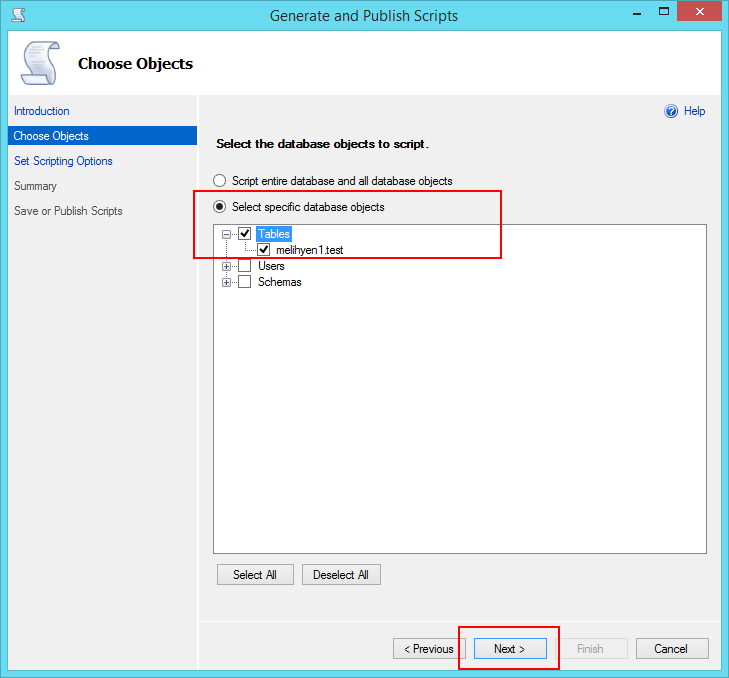Select 'Script entire database and all database objects'
The height and width of the screenshot is (678, 729).
(x=219, y=181)
